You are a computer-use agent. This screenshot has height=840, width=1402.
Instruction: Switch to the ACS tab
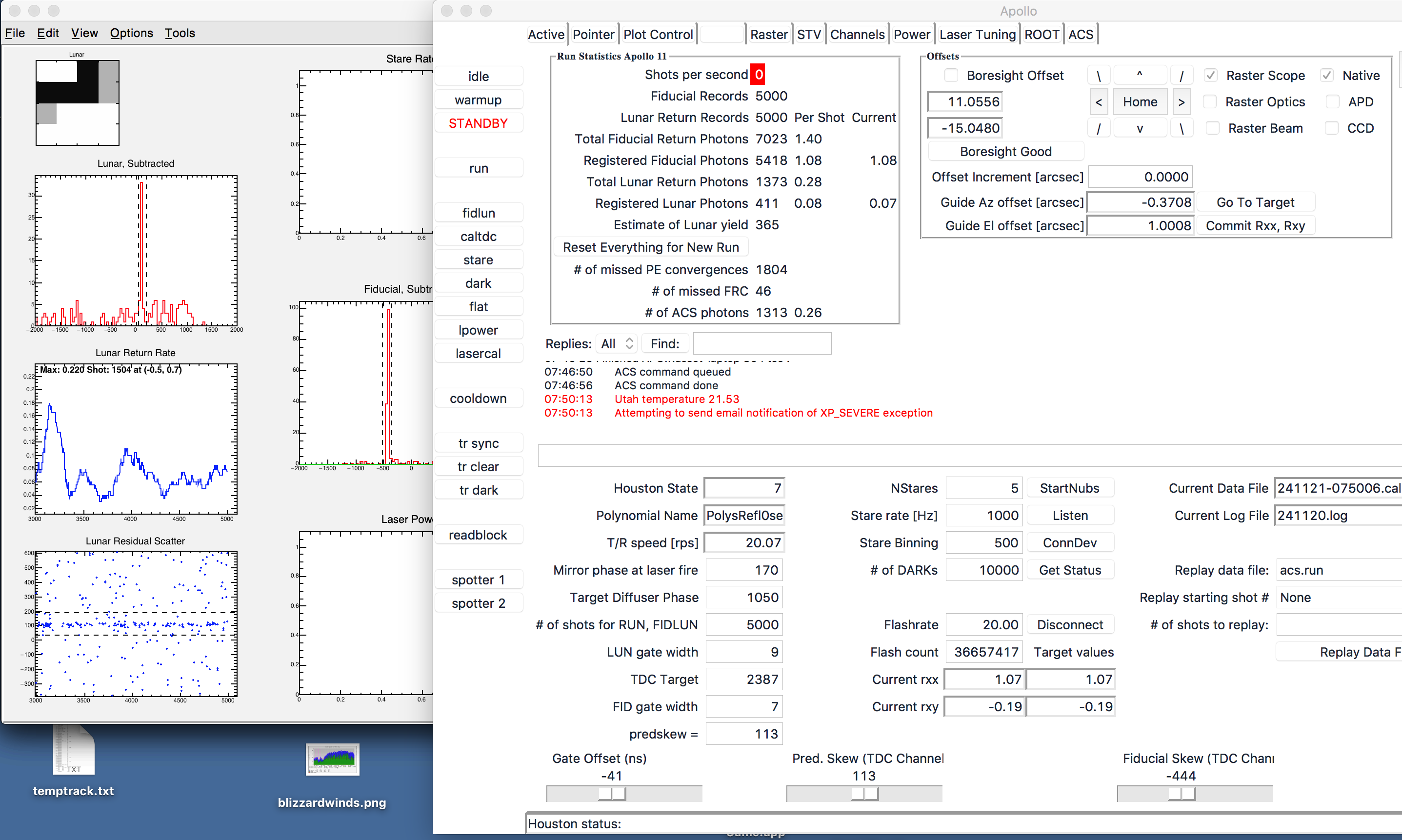pyautogui.click(x=1081, y=35)
